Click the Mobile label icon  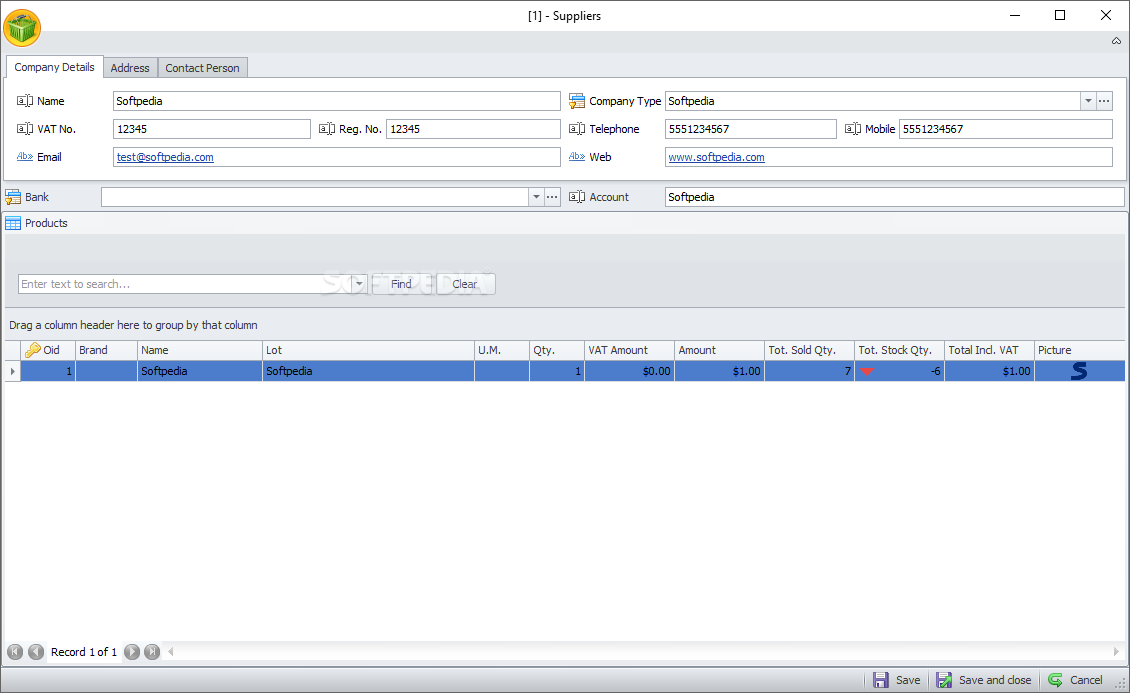(853, 129)
